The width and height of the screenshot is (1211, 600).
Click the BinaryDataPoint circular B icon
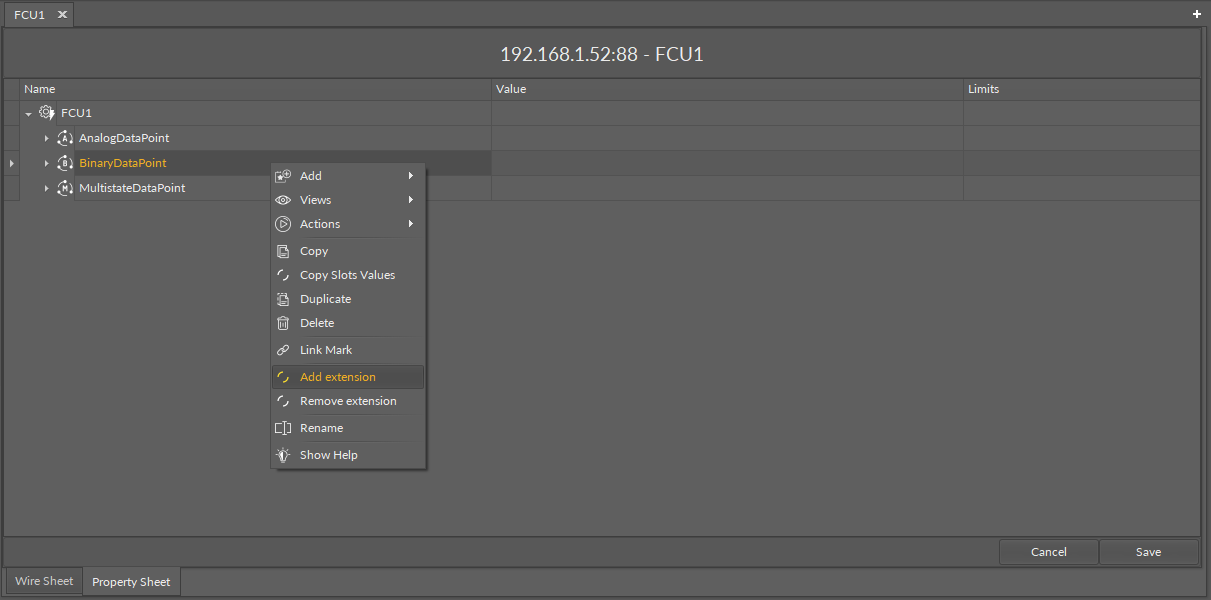tap(65, 163)
